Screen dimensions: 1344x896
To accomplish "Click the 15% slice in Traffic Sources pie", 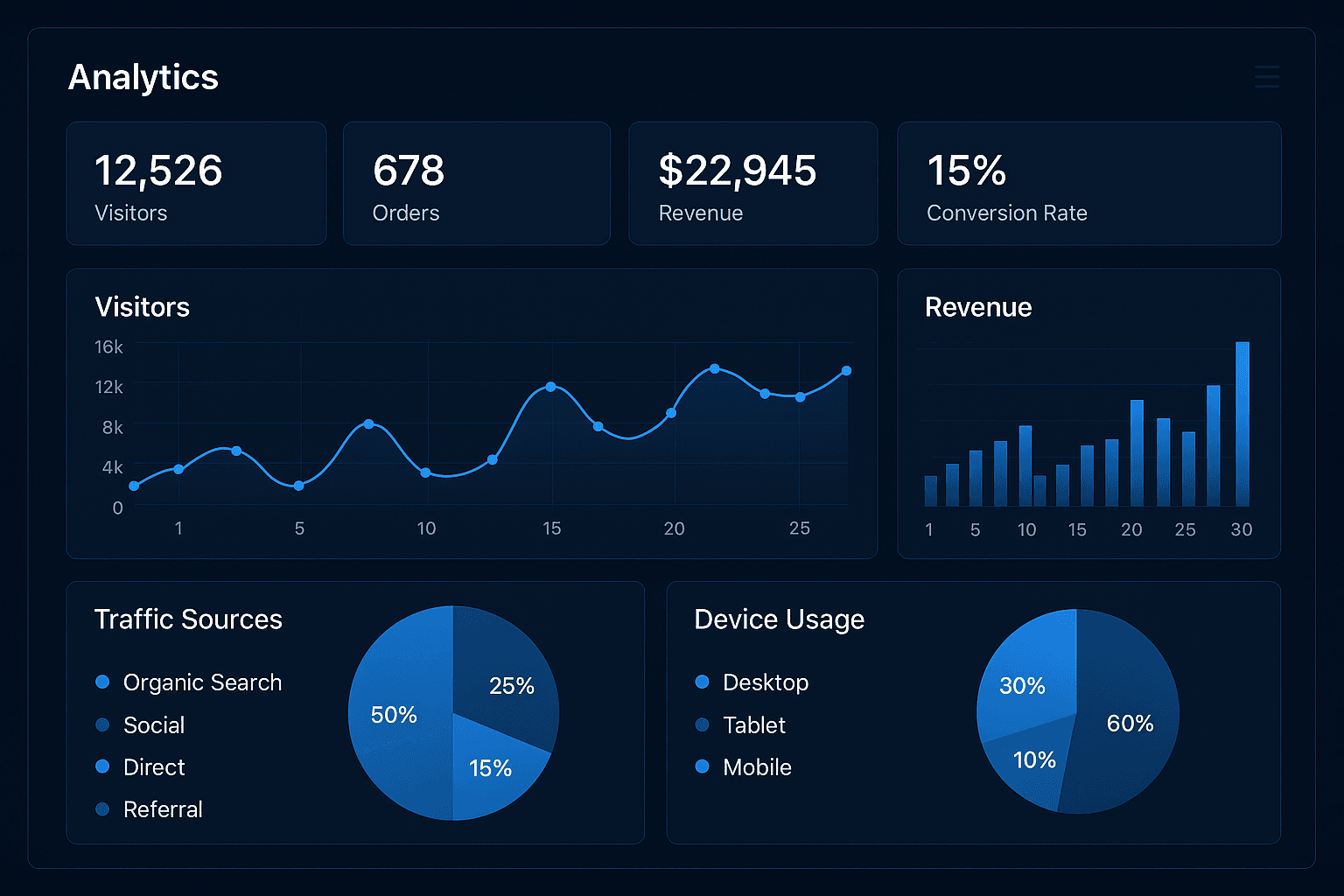I will 492,766.
